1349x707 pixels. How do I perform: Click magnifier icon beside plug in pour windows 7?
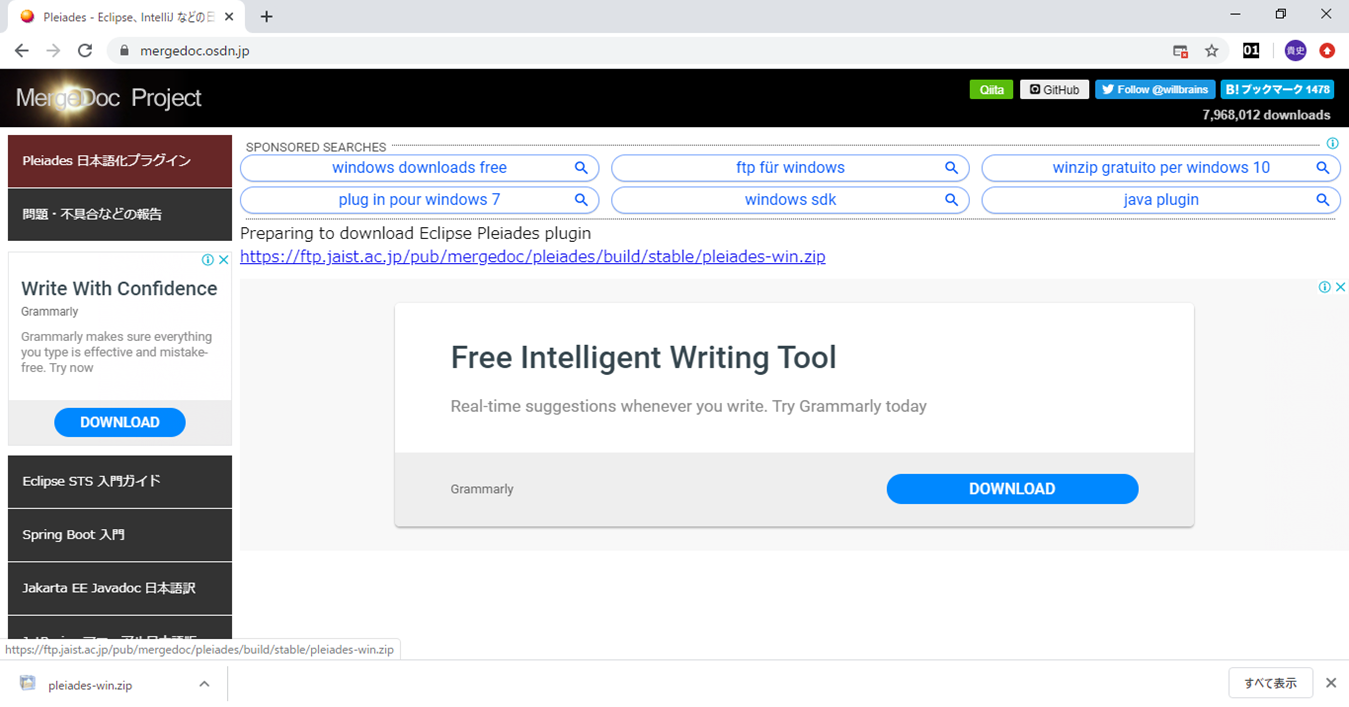pyautogui.click(x=581, y=200)
